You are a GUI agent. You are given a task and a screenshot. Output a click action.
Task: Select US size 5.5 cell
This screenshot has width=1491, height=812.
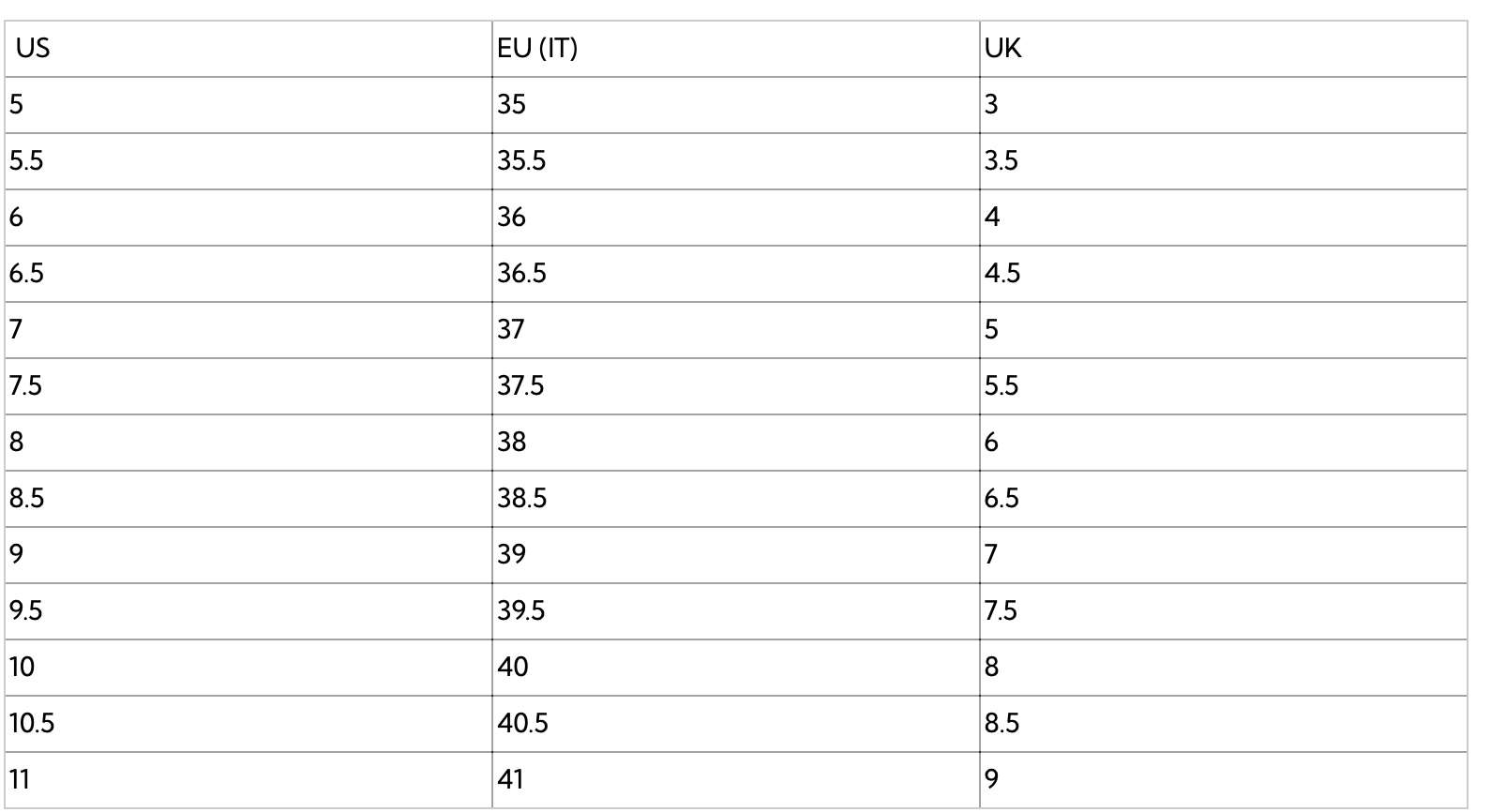(26, 160)
